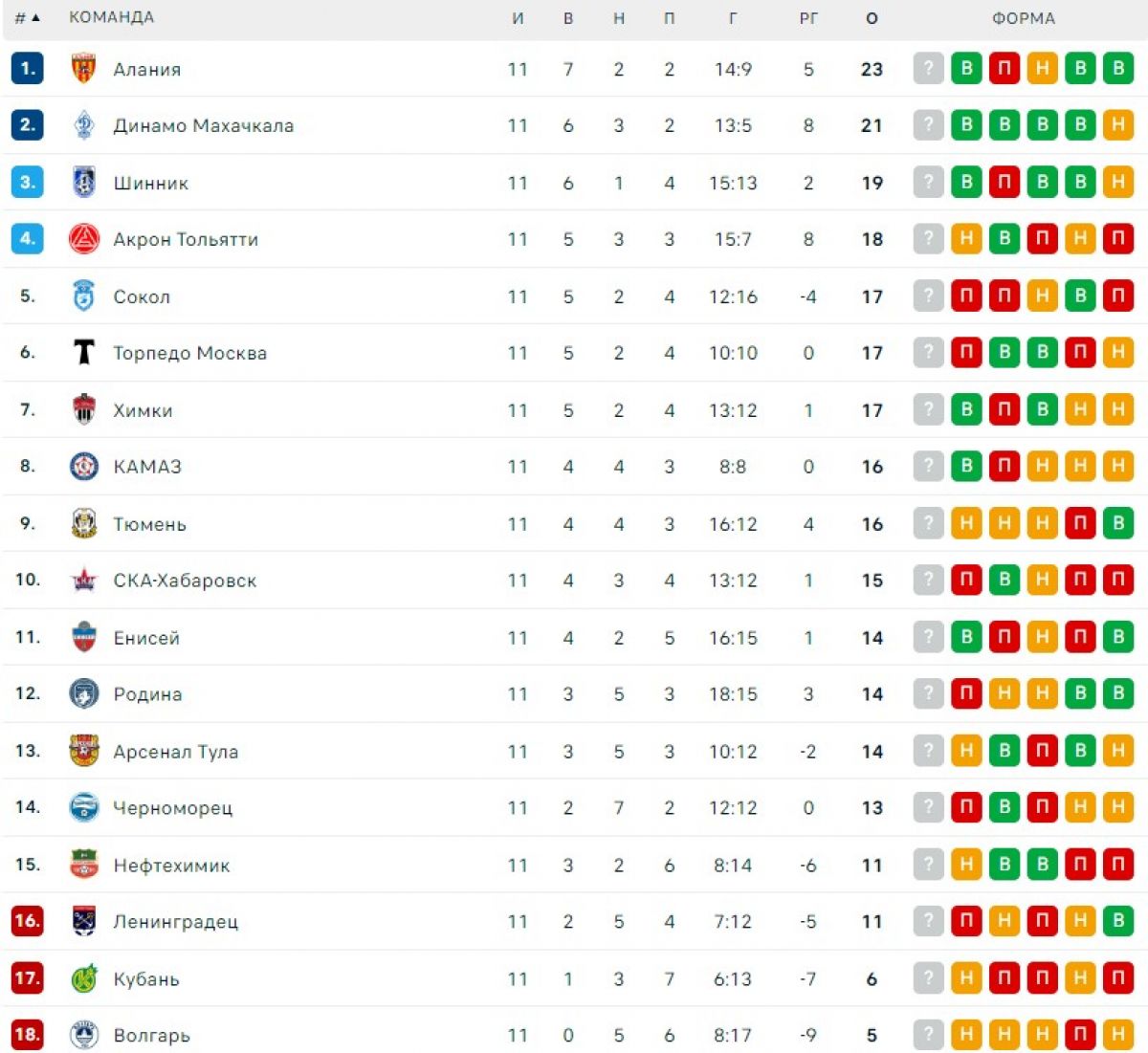
Task: Open the Динамо Махачкала club logo
Action: click(84, 125)
